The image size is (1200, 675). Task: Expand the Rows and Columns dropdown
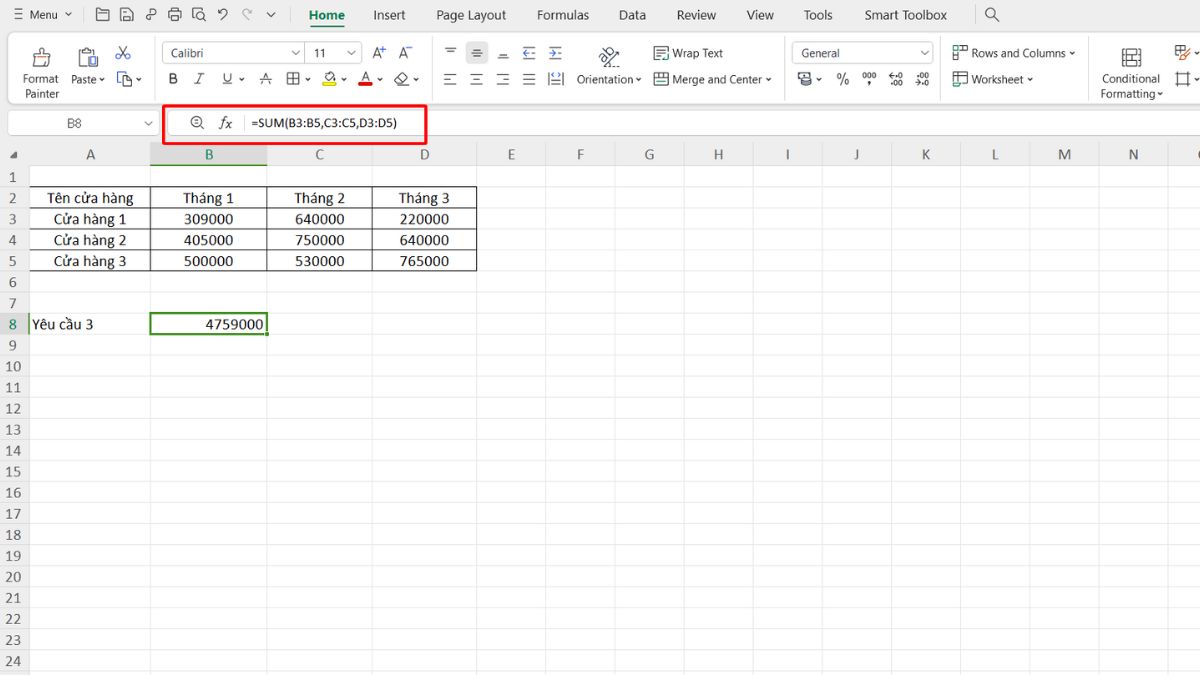click(1014, 52)
